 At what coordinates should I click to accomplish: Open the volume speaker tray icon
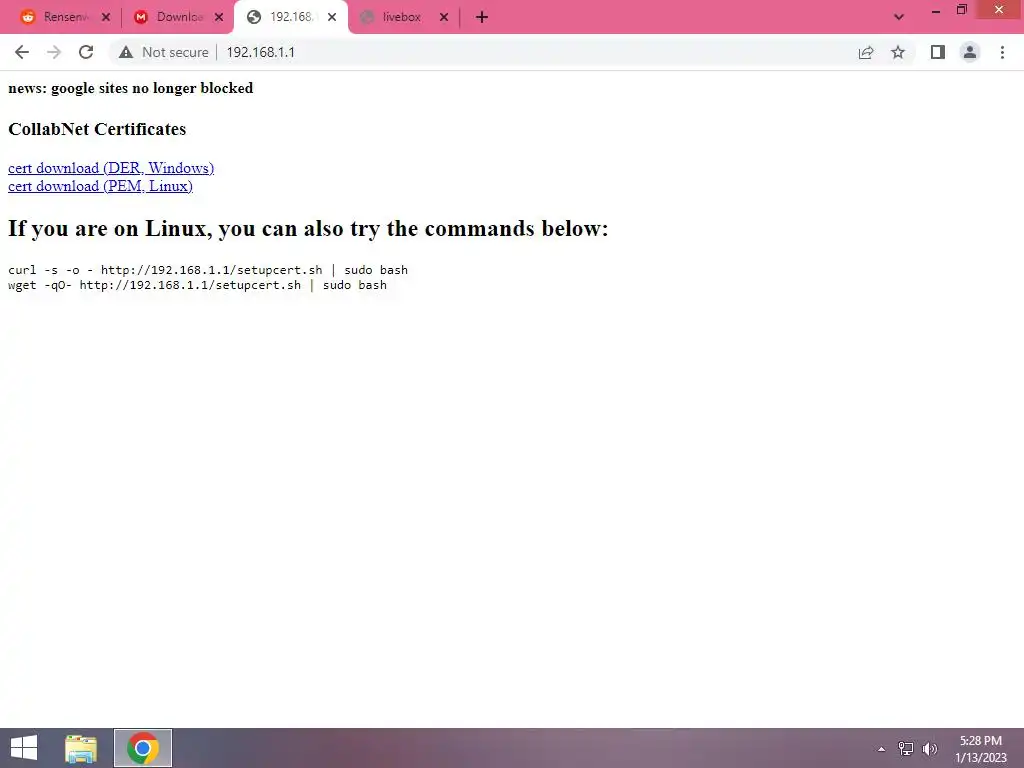click(930, 749)
